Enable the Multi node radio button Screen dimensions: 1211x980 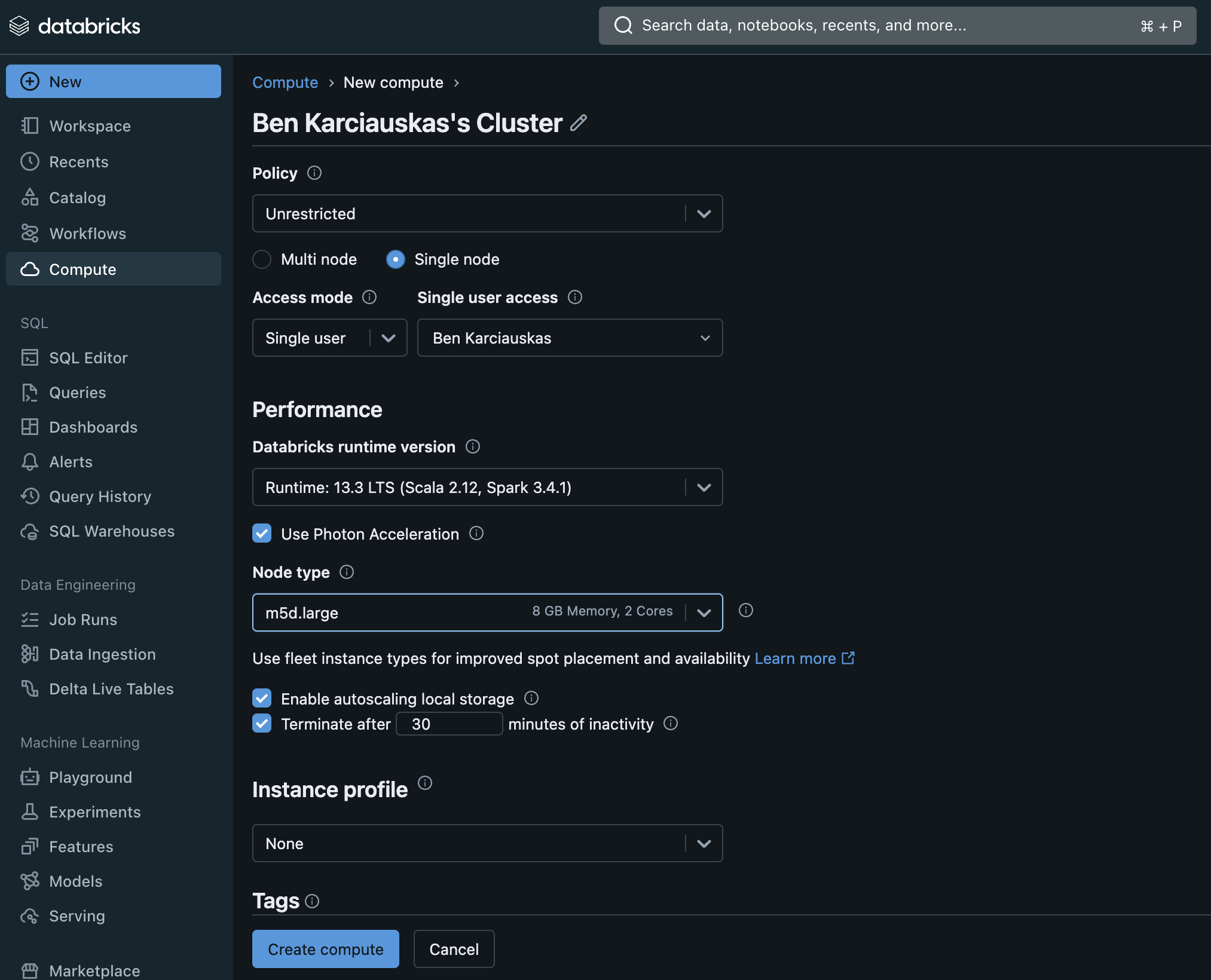262,259
